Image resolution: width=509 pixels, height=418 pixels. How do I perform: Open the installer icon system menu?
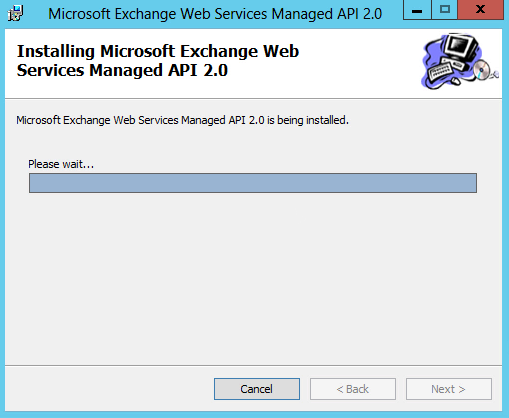pos(15,13)
